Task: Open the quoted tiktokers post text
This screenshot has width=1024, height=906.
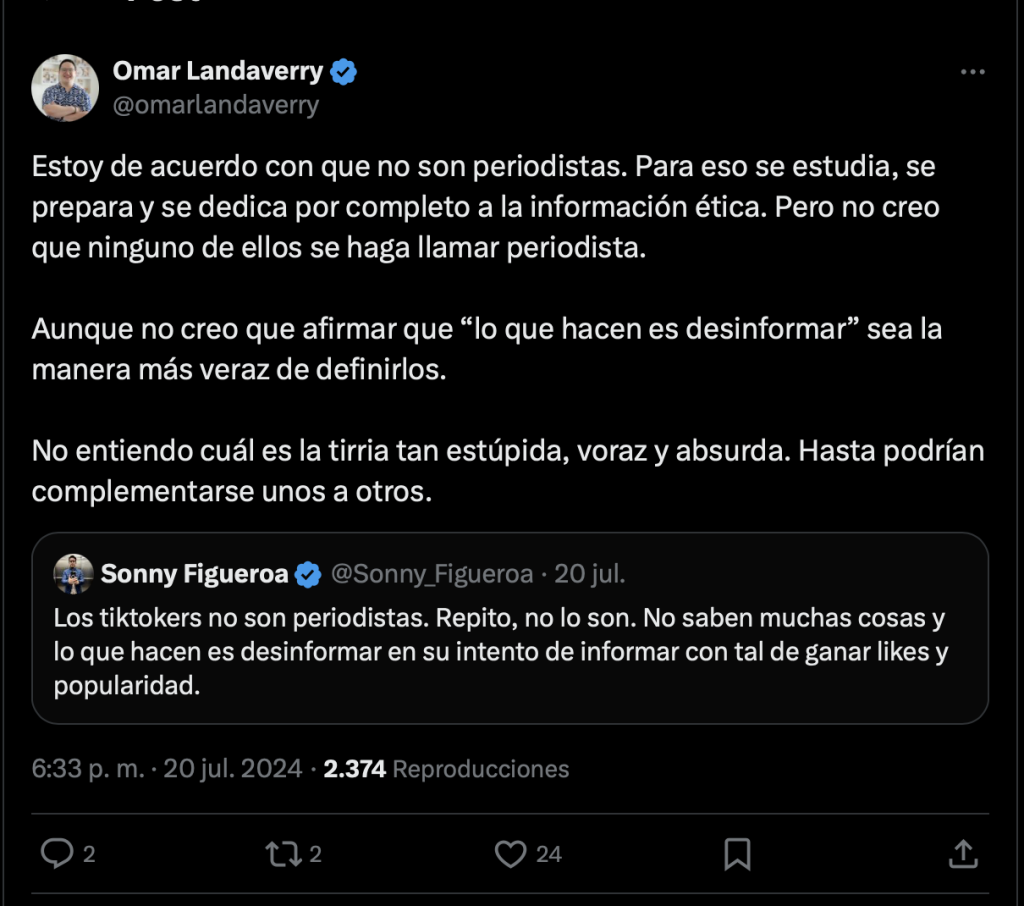Action: (500, 653)
